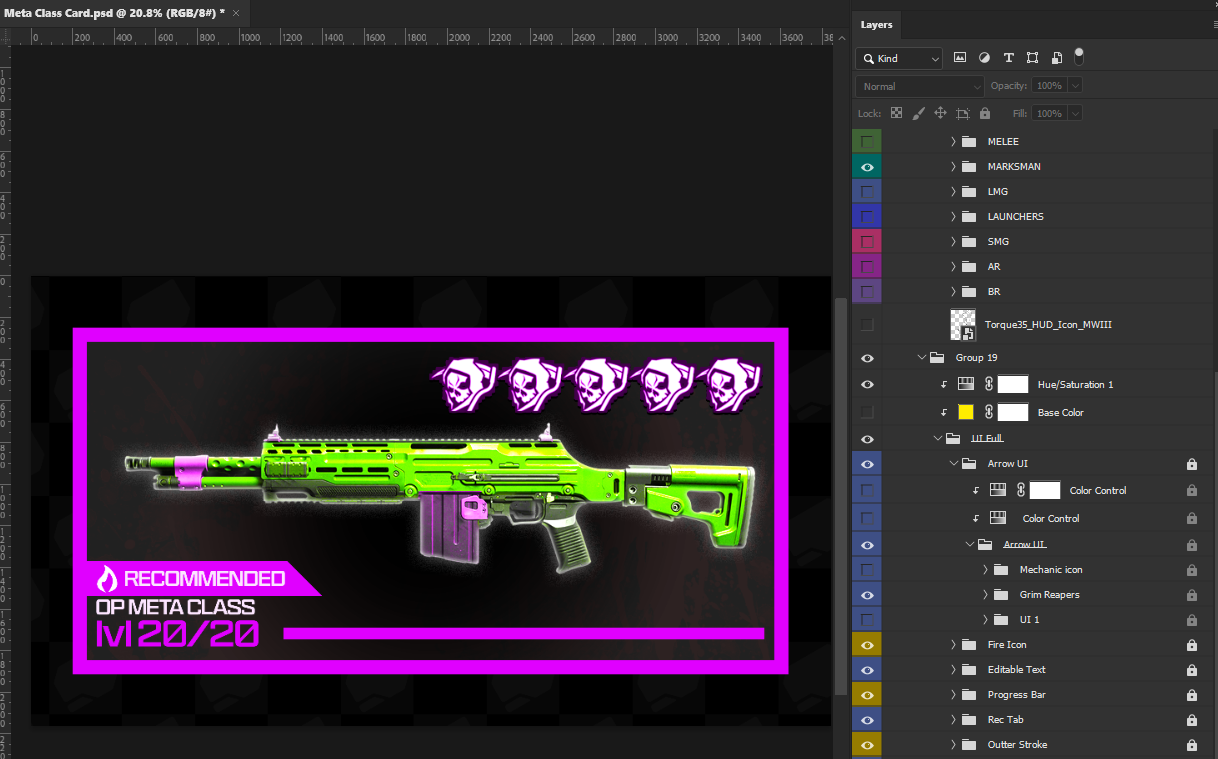Screen dimensions: 1218x759
Task: Show the LMG group
Action: (x=866, y=192)
